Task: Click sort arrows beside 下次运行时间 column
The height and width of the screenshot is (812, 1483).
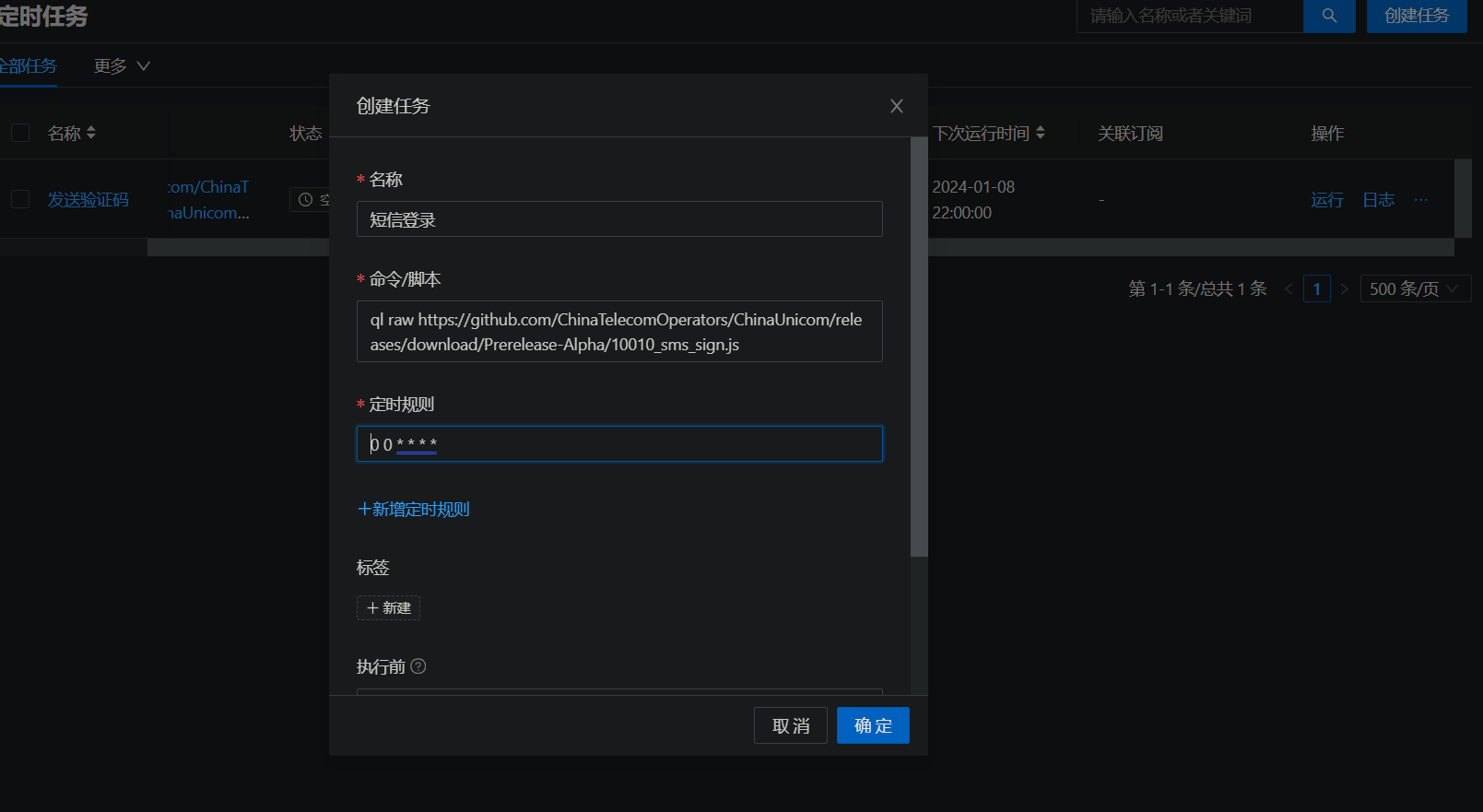Action: (1041, 134)
